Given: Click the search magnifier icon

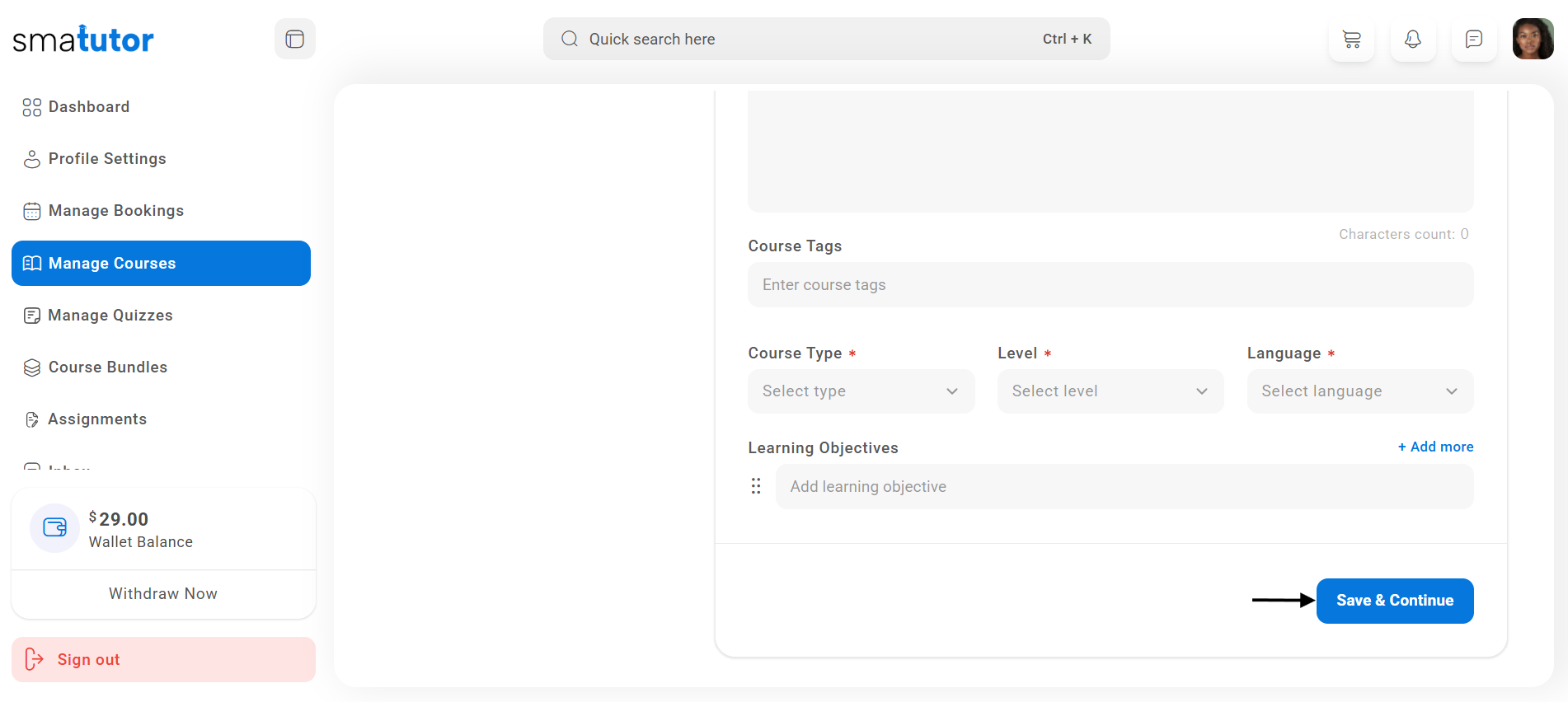Looking at the screenshot, I should click(569, 40).
